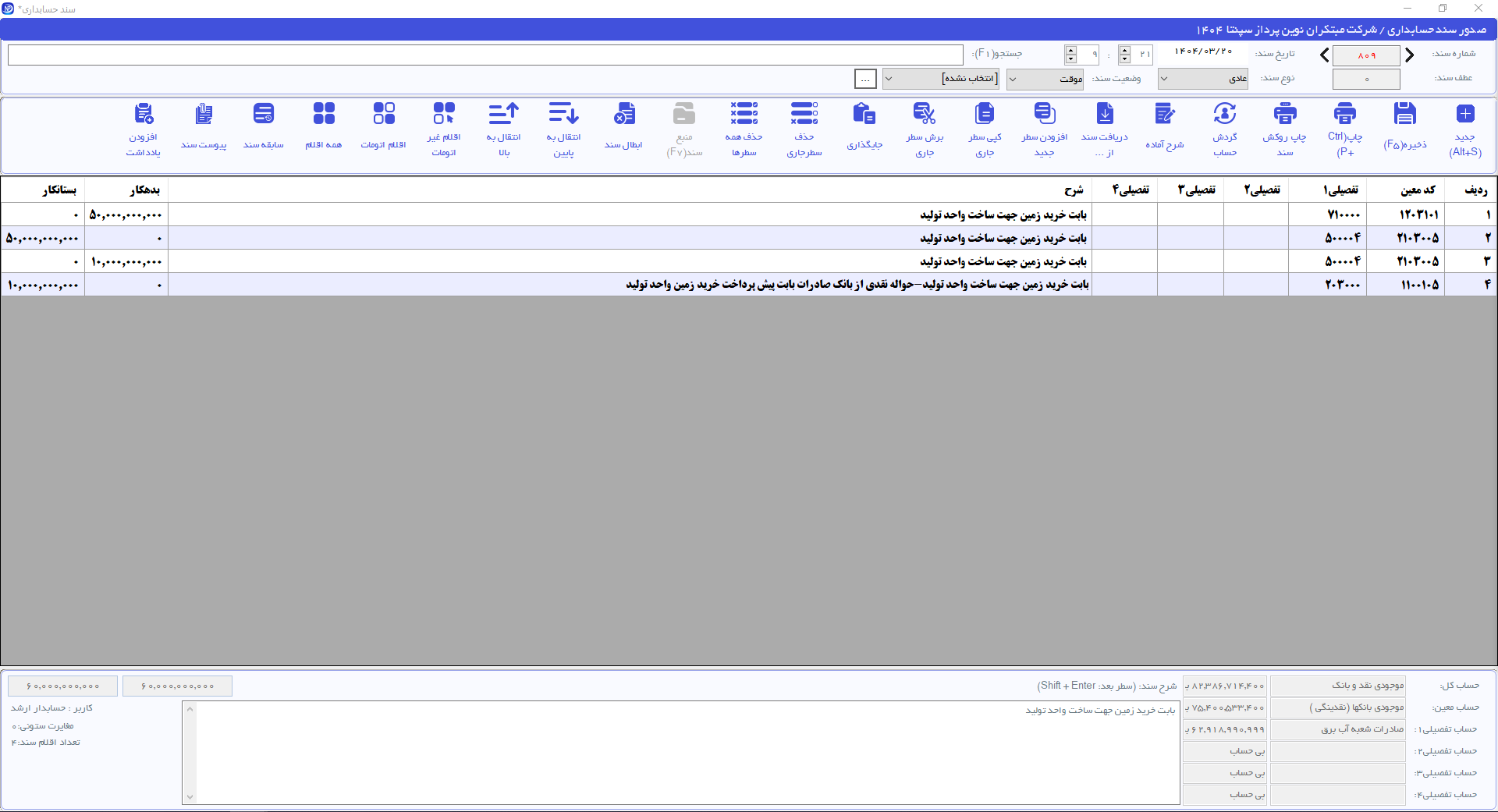Click the بستانکار column header
The image size is (1498, 812).
43,190
